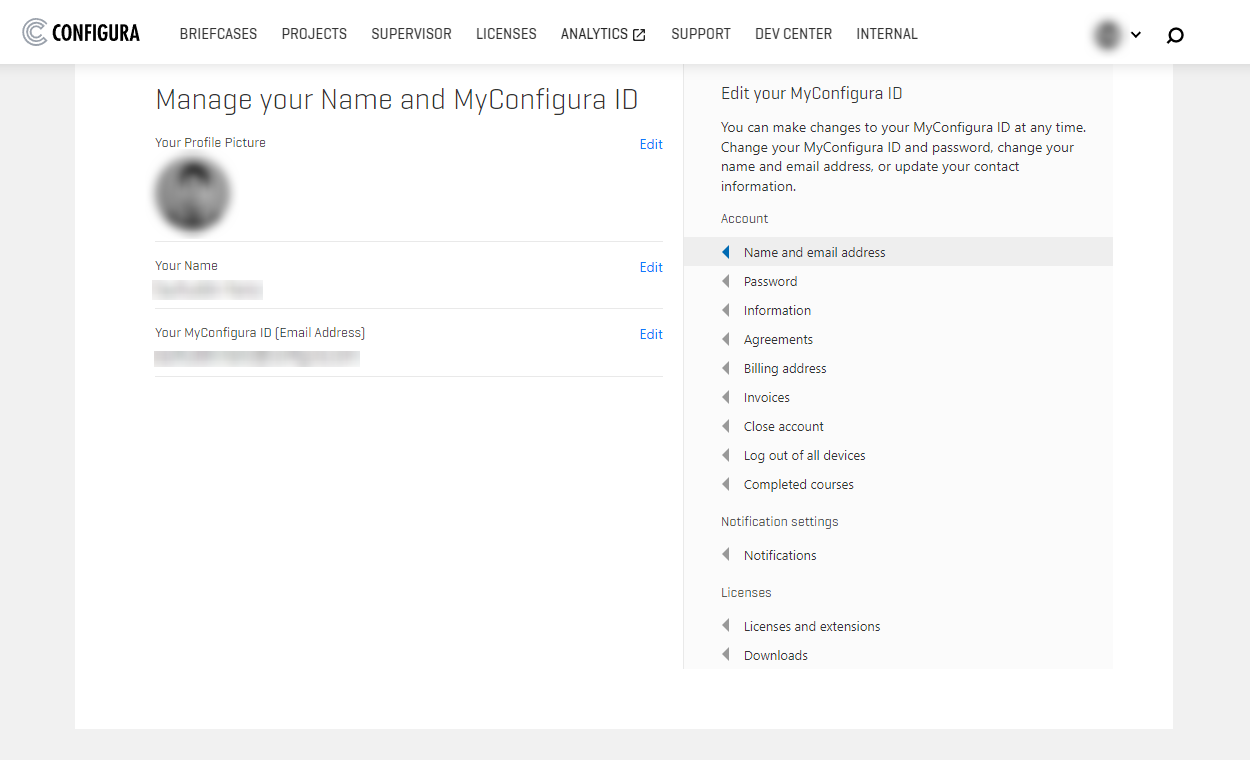The height and width of the screenshot is (760, 1250).
Task: Go to the DEV CENTER section
Action: (793, 33)
